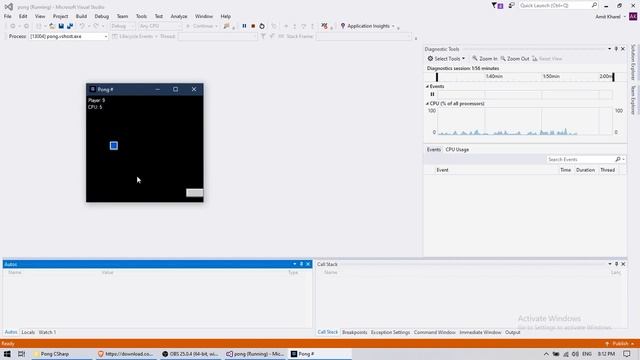This screenshot has width=640, height=360.
Task: Open the Diagnostic Tools window options arrow
Action: tap(609, 49)
